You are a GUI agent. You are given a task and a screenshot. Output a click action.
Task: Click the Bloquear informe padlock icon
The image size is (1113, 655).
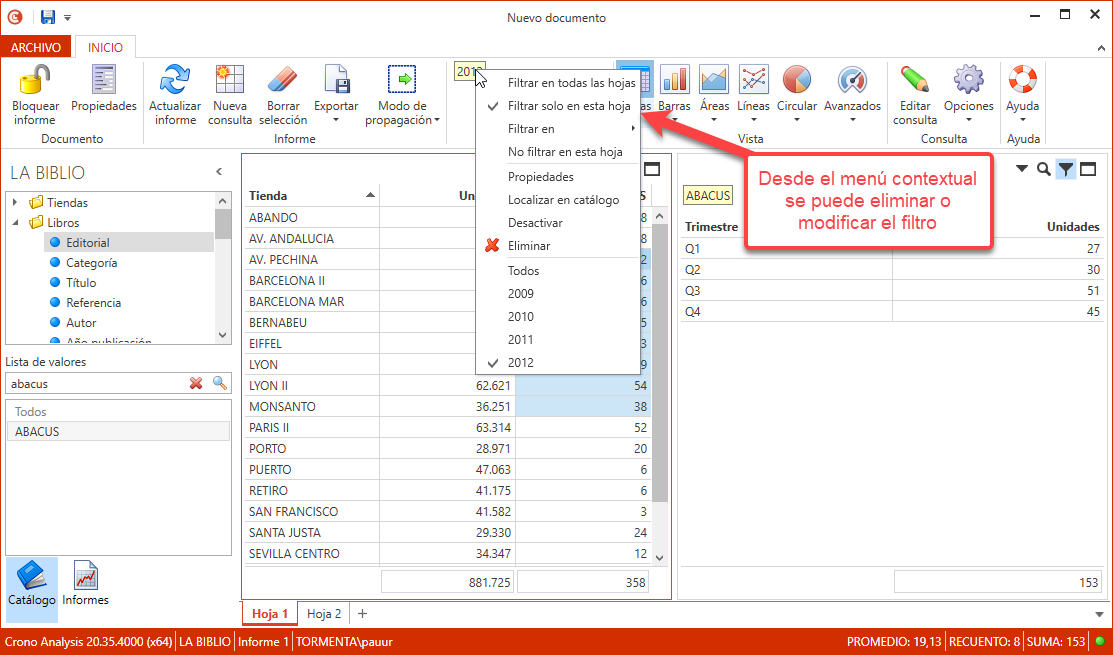click(x=35, y=80)
